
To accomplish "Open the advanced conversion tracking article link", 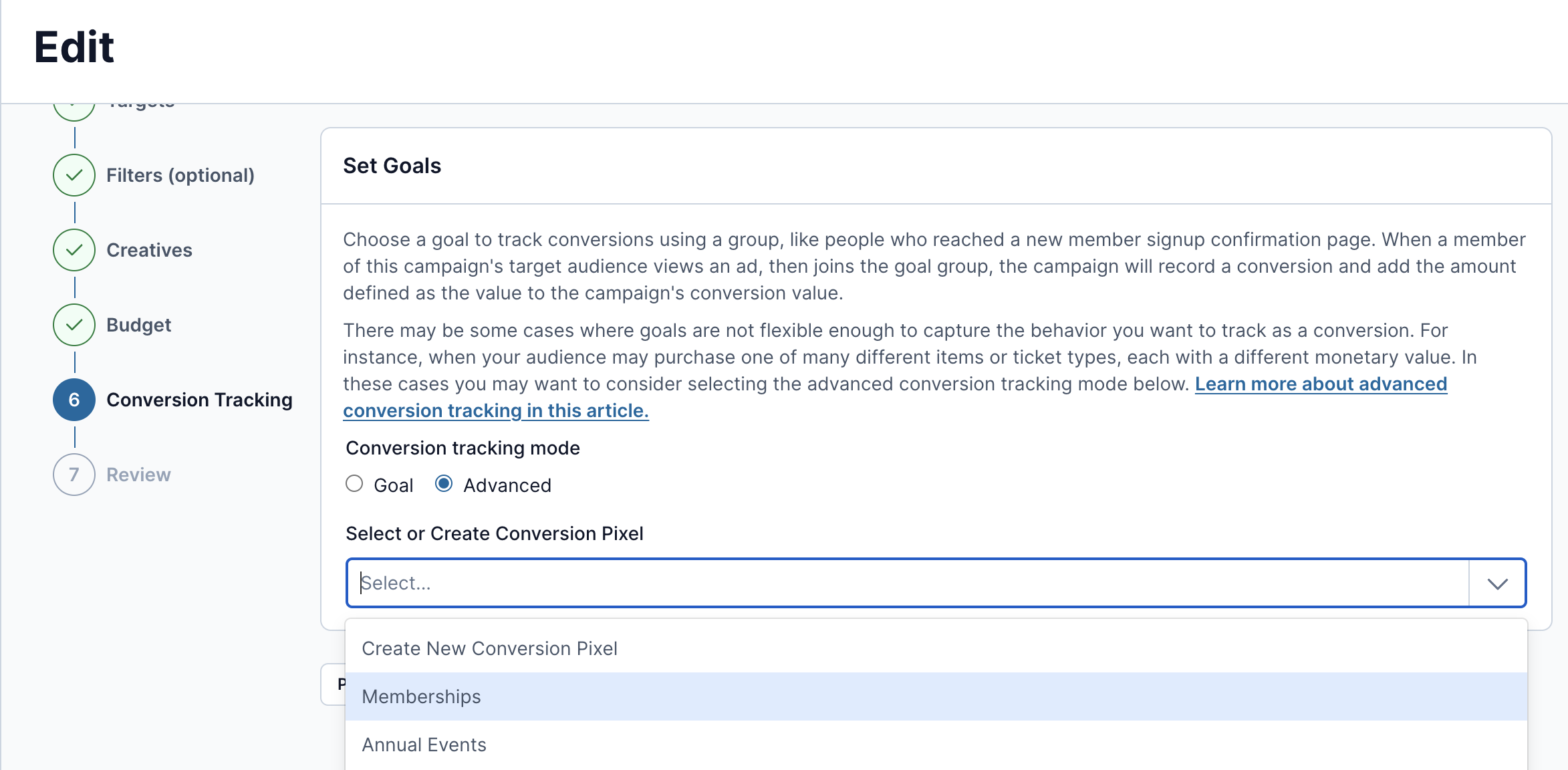I will point(895,397).
